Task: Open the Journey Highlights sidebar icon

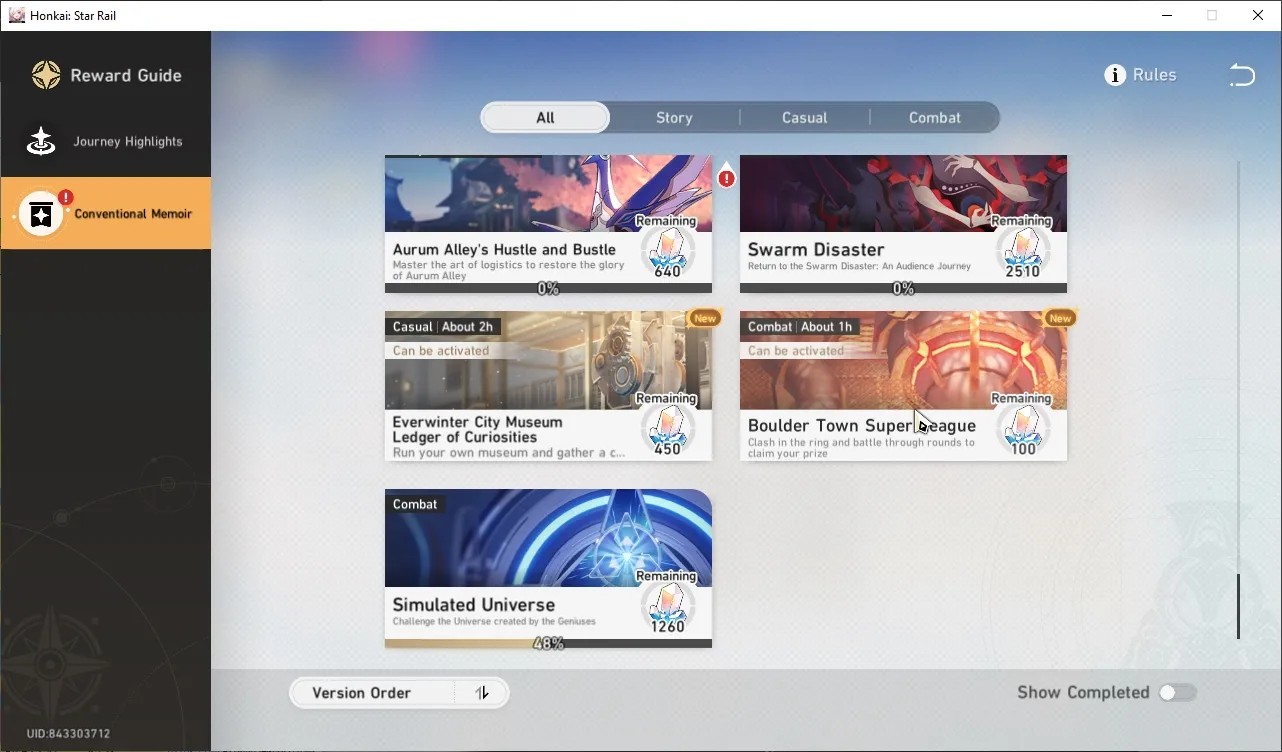Action: (x=41, y=141)
